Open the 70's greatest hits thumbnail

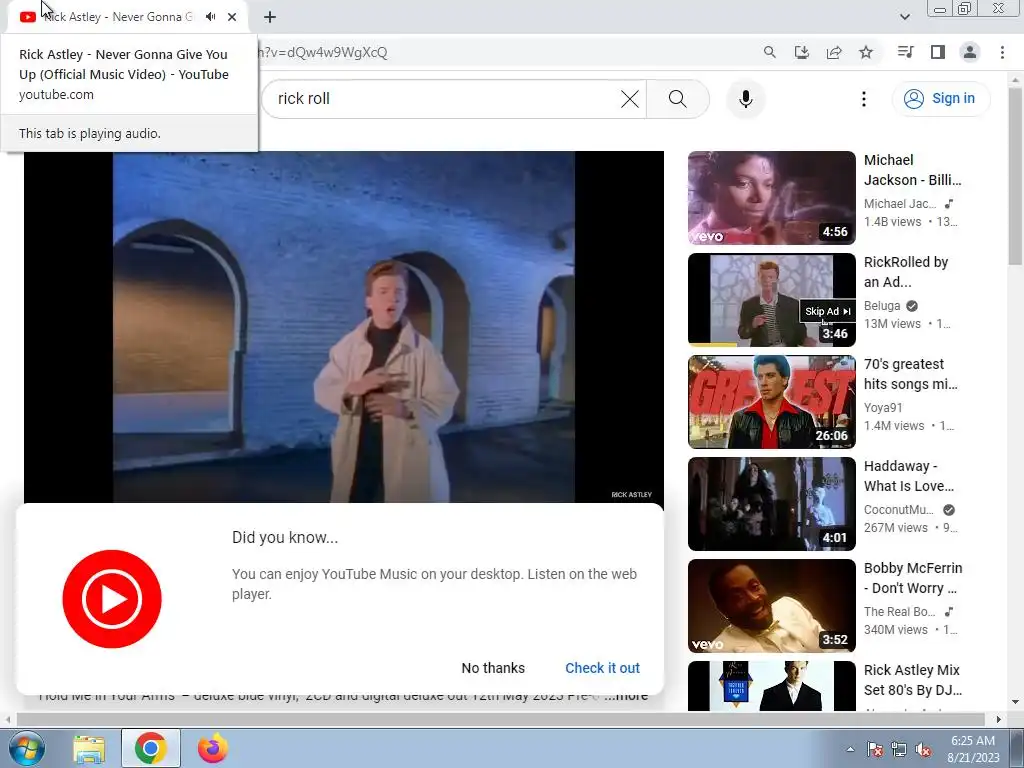[771, 402]
